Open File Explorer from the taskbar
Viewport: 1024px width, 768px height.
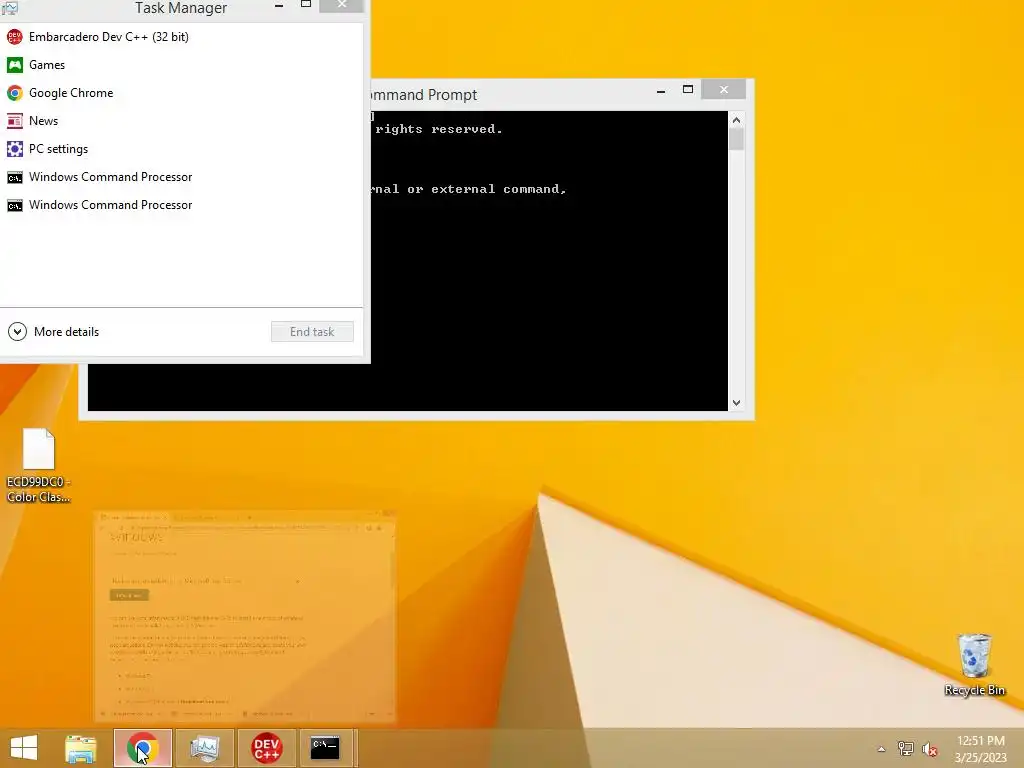tap(80, 748)
